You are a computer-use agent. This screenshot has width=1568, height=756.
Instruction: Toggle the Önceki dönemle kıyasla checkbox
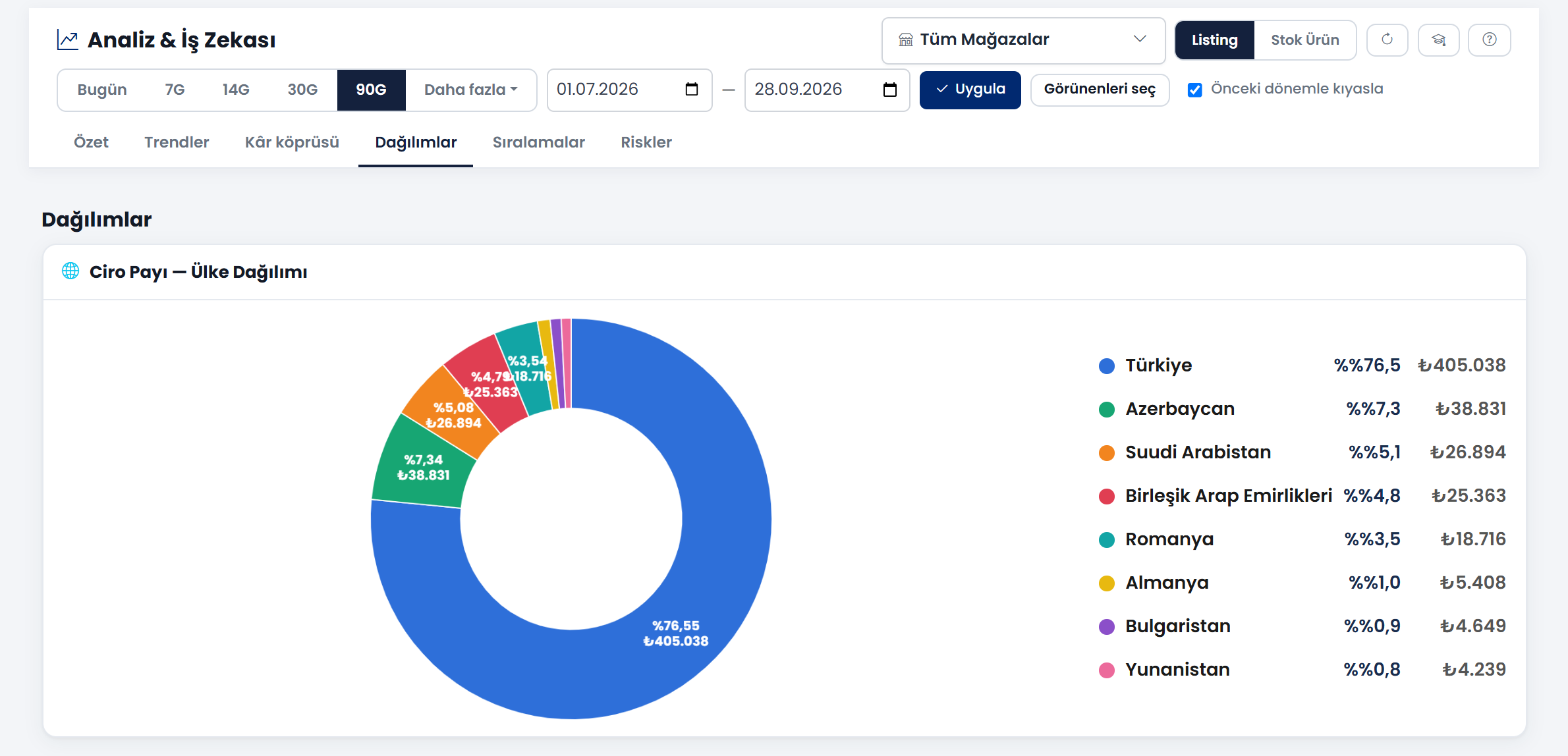(1194, 90)
